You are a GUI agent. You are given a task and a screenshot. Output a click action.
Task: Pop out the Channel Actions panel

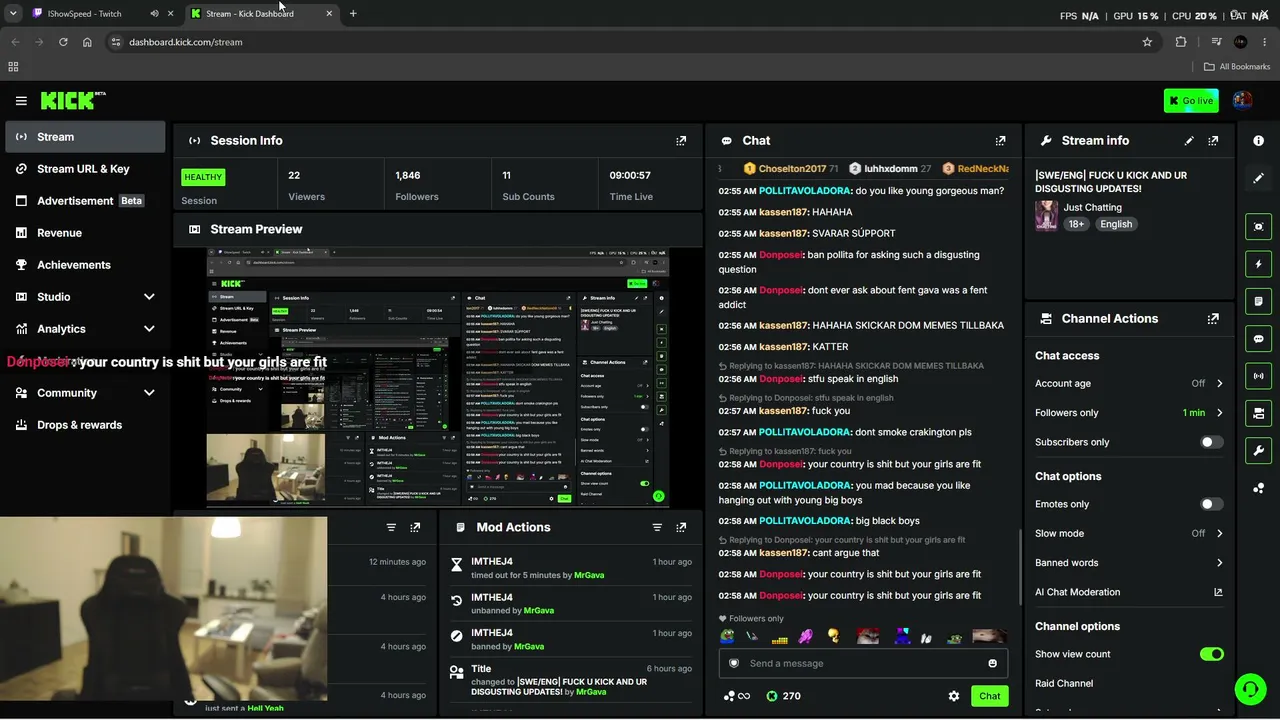tap(1213, 319)
